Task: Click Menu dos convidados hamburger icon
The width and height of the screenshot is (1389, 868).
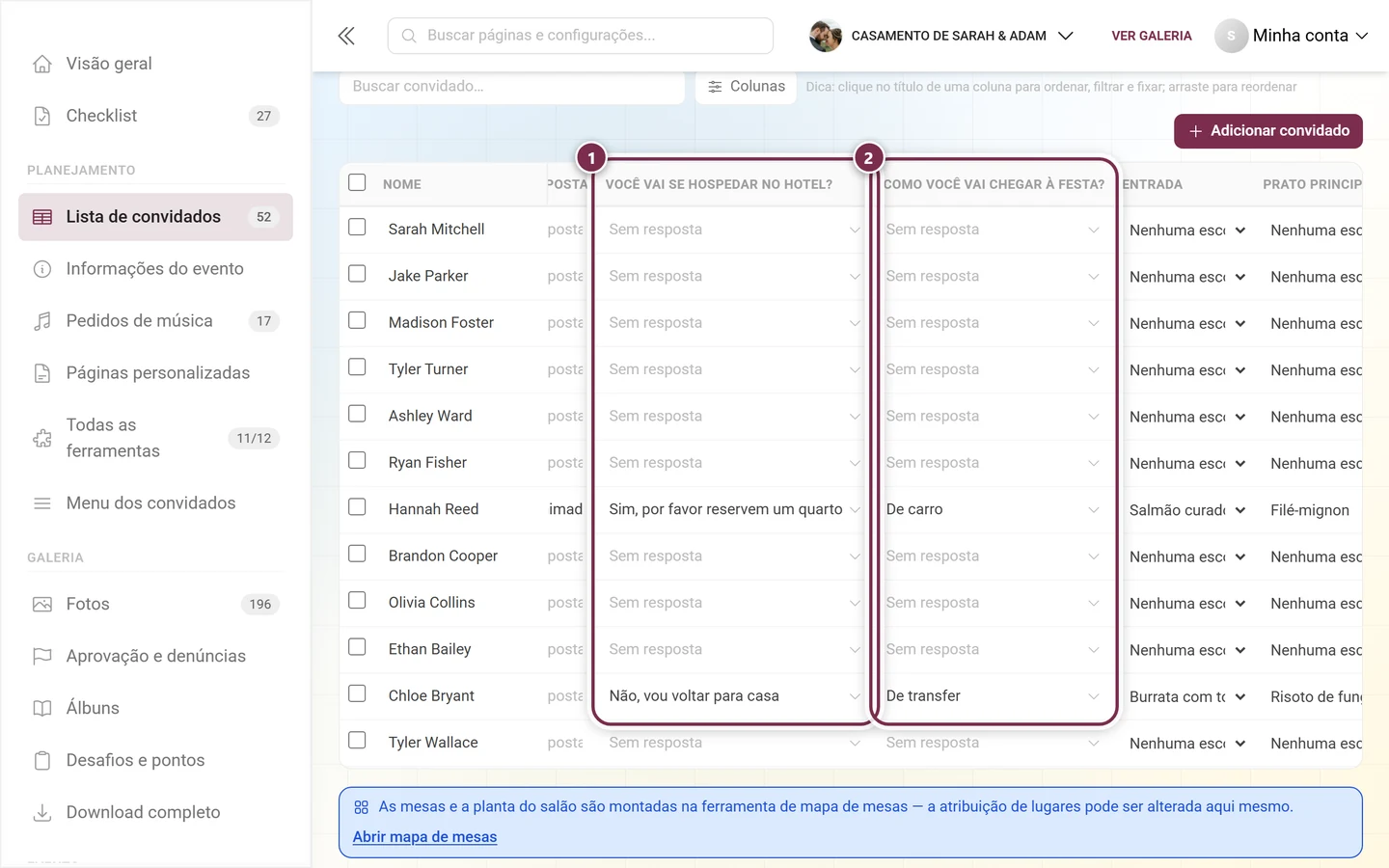Action: pyautogui.click(x=42, y=503)
